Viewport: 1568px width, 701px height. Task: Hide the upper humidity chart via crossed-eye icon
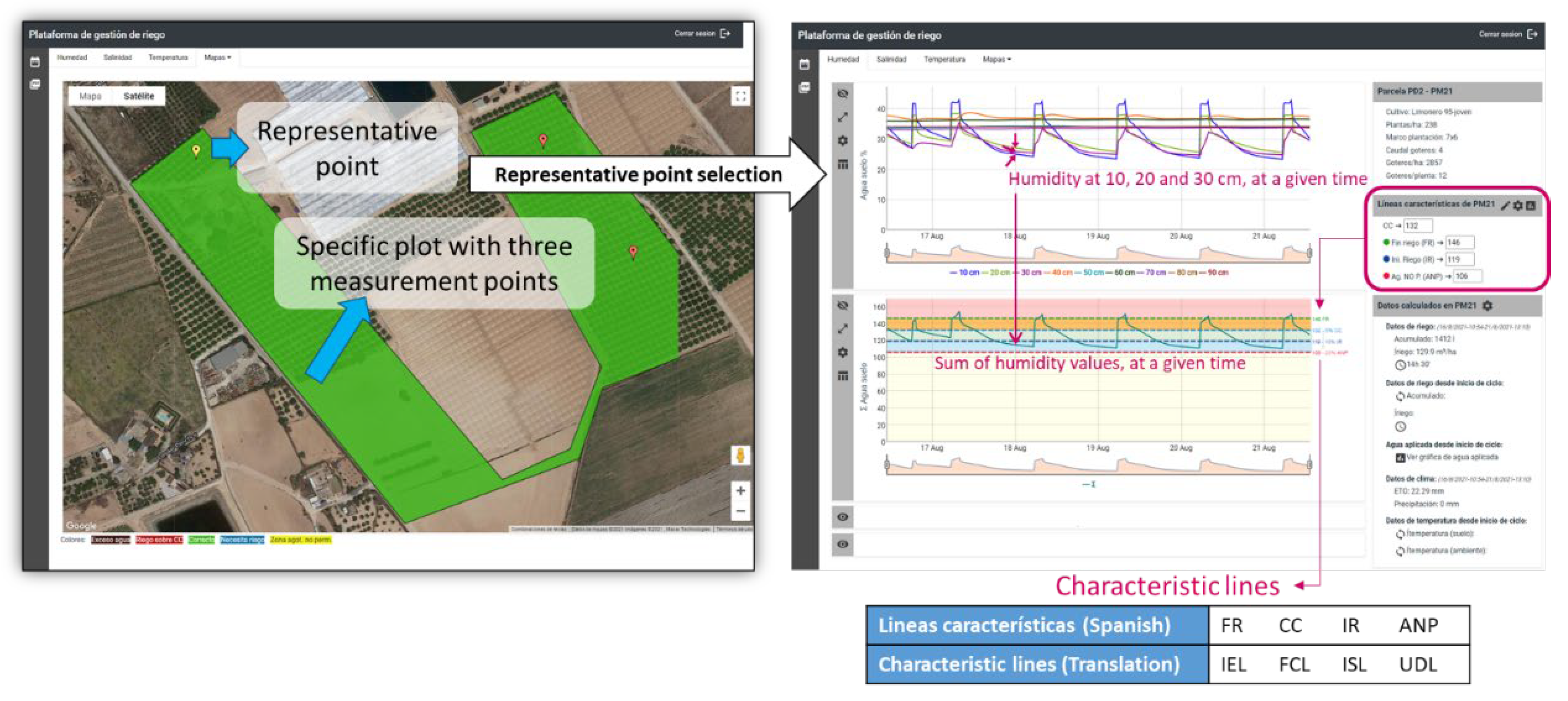[843, 94]
